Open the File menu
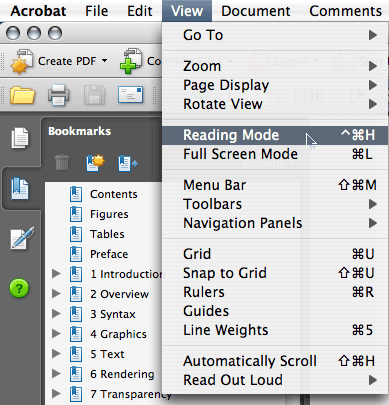The width and height of the screenshot is (389, 405). coord(96,11)
